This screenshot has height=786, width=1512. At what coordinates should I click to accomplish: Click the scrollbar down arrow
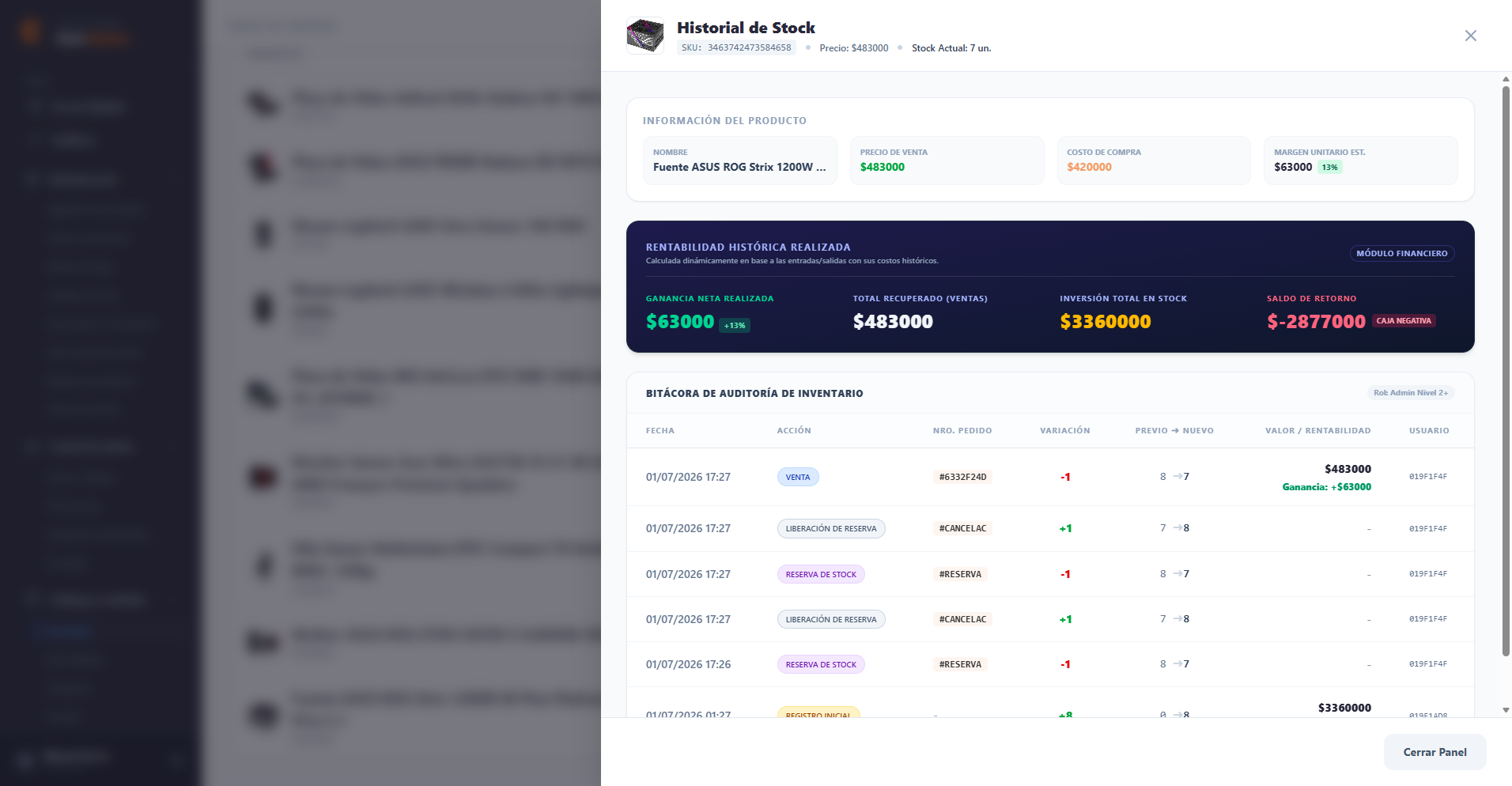click(x=1506, y=710)
